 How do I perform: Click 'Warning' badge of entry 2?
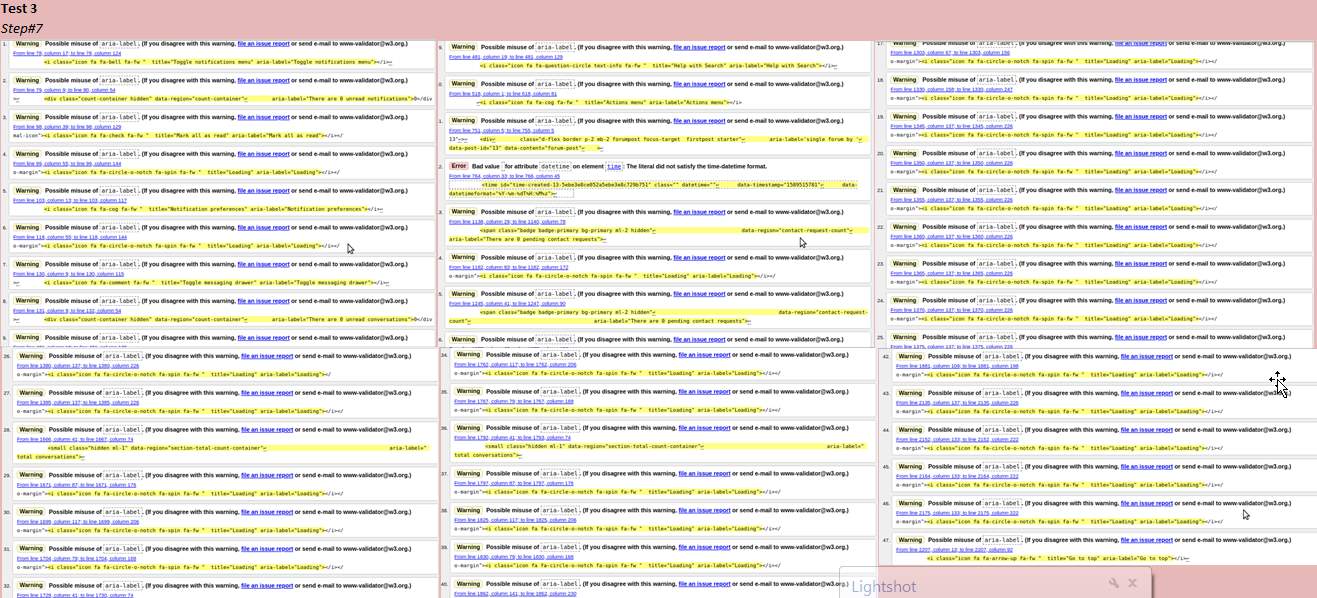click(27, 81)
